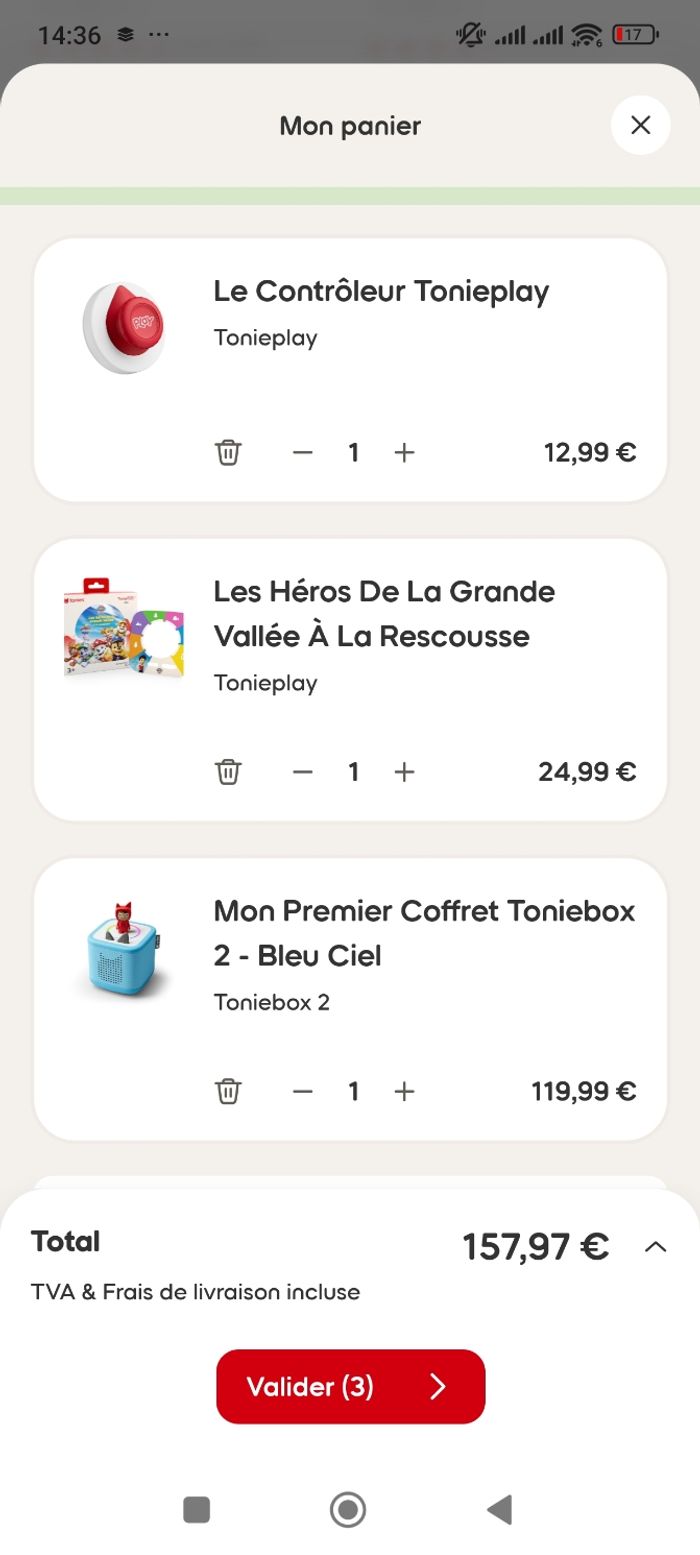Image resolution: width=700 pixels, height=1555 pixels.
Task: Remove Les Héros De La Grande Vallée item
Action: [228, 772]
